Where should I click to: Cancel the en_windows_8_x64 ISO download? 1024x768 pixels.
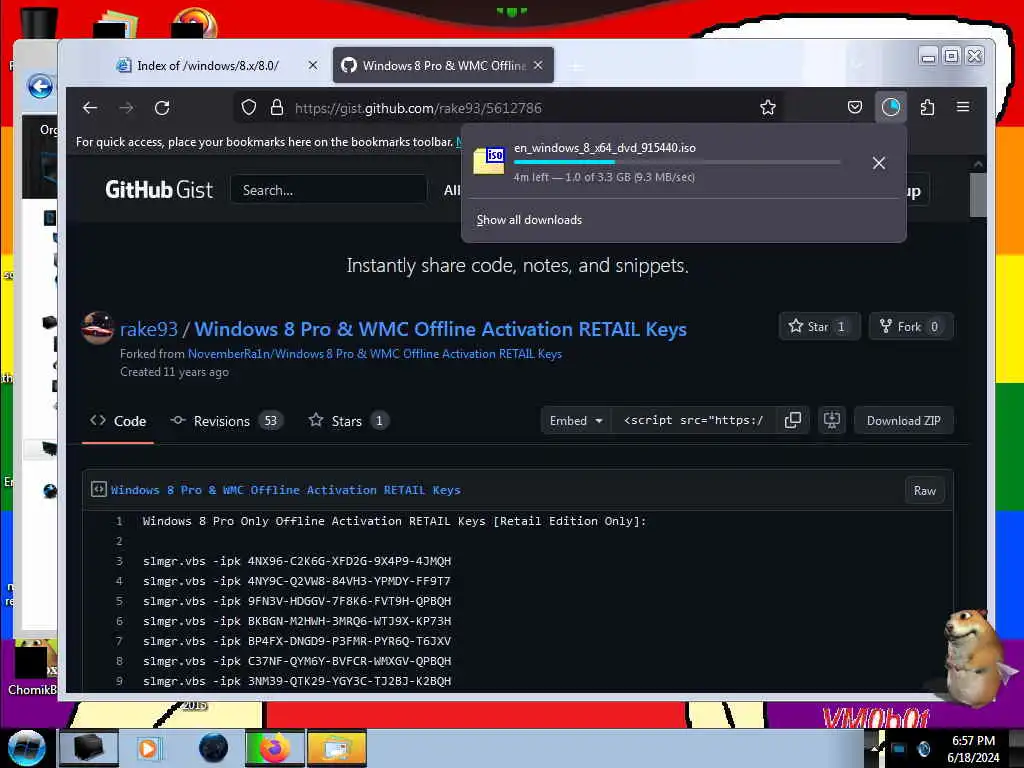click(879, 163)
